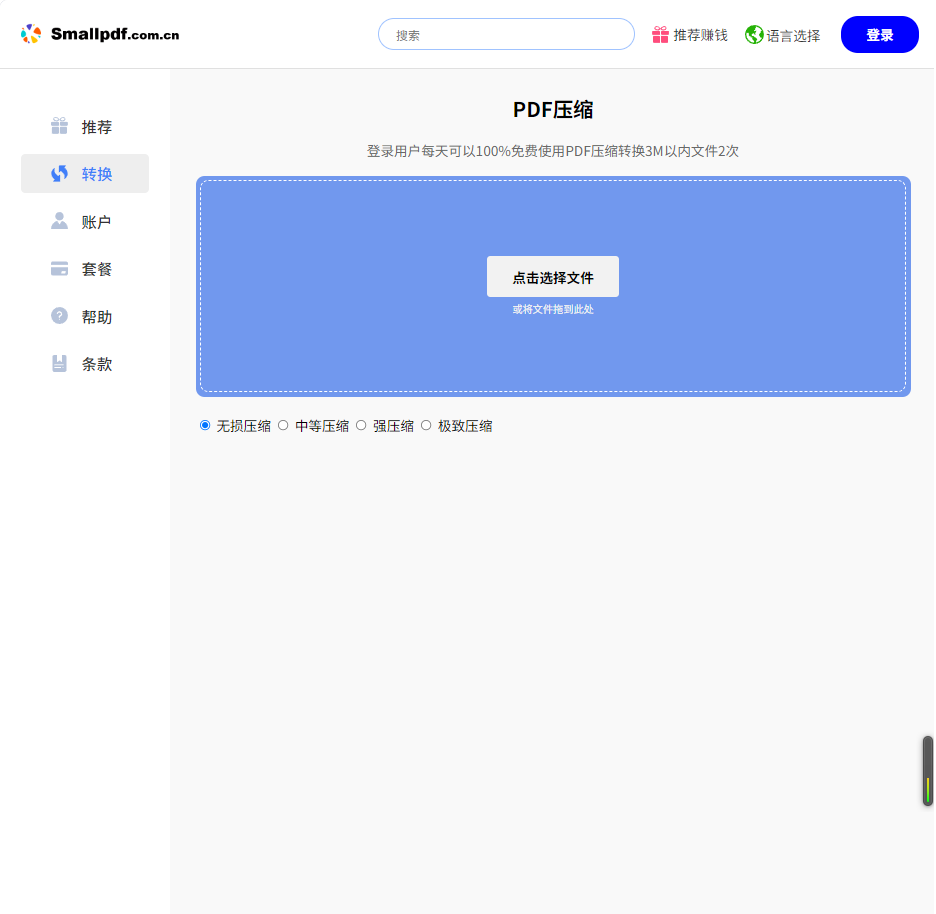Select the 中等压缩 radio button
Screen dimensions: 936x914
pos(283,426)
